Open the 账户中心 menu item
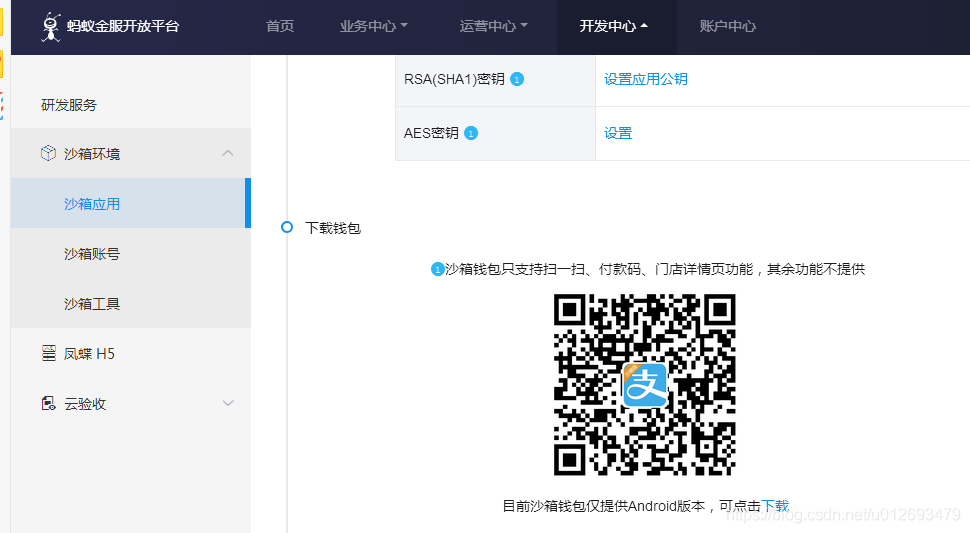Viewport: 970px width, 533px height. [728, 26]
